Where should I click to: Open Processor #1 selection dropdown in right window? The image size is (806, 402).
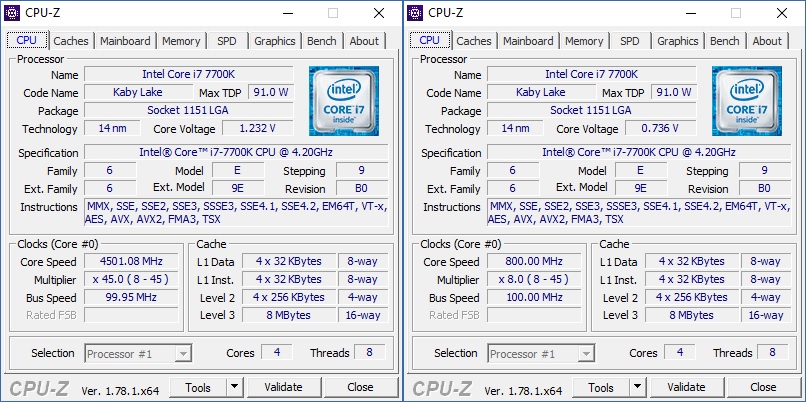[541, 354]
